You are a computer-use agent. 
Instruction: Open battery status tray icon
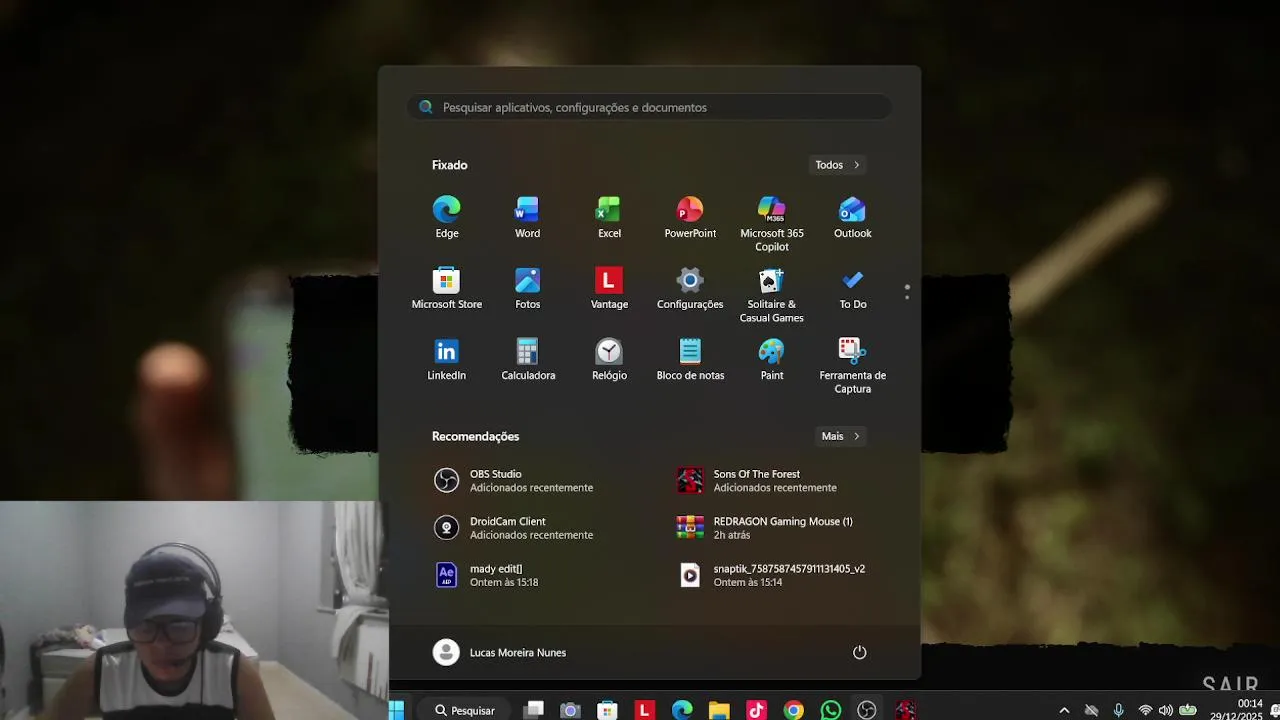(1188, 710)
